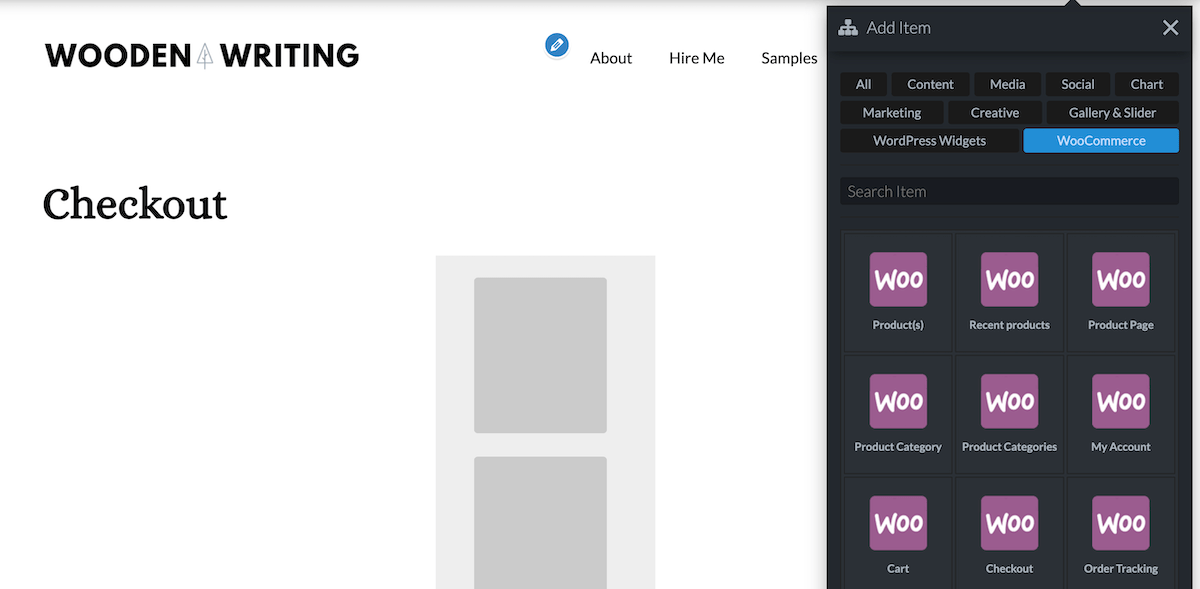
Task: Add the My Account item
Action: pyautogui.click(x=1121, y=414)
